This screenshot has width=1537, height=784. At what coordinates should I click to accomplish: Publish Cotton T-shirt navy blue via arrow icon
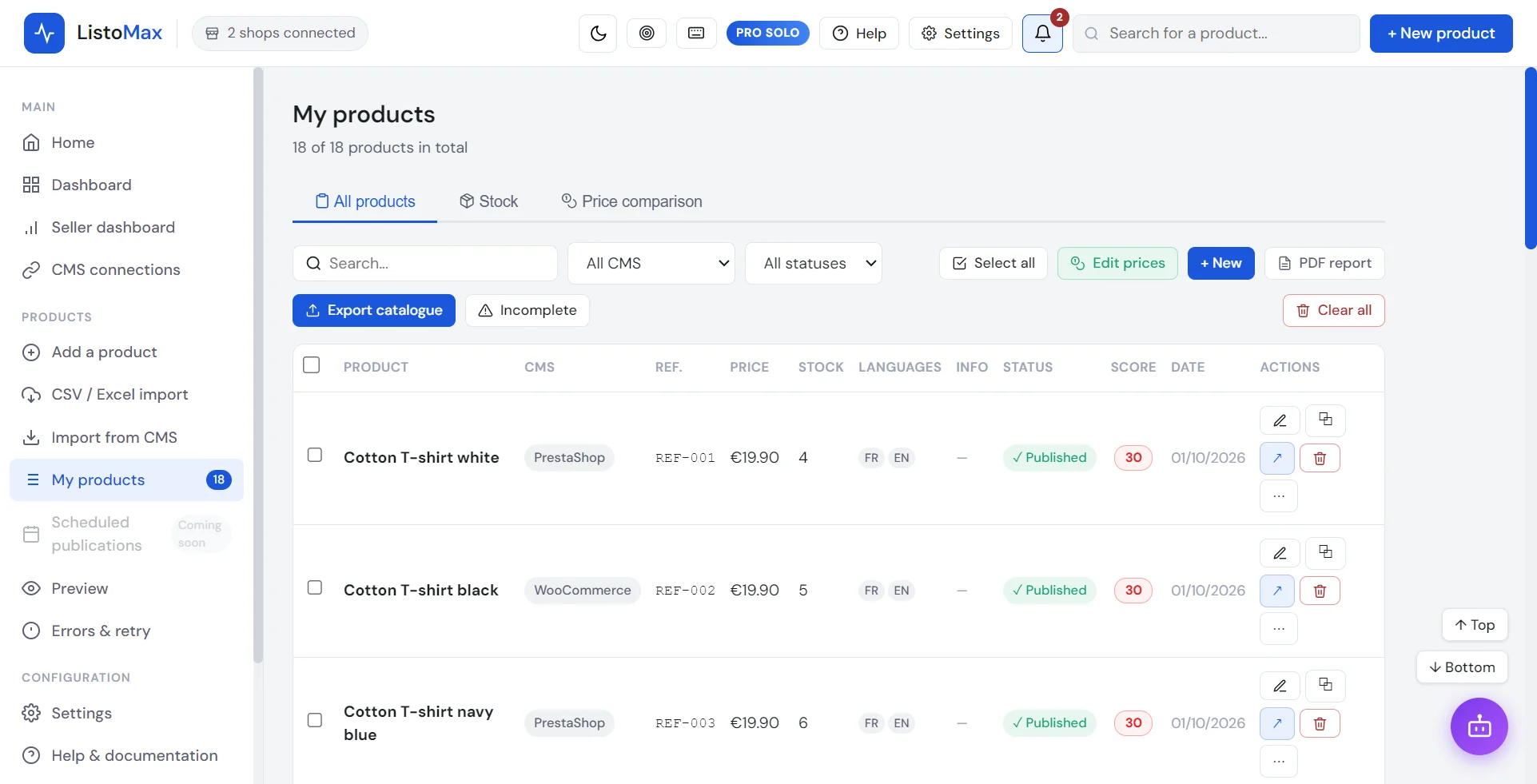click(1277, 723)
